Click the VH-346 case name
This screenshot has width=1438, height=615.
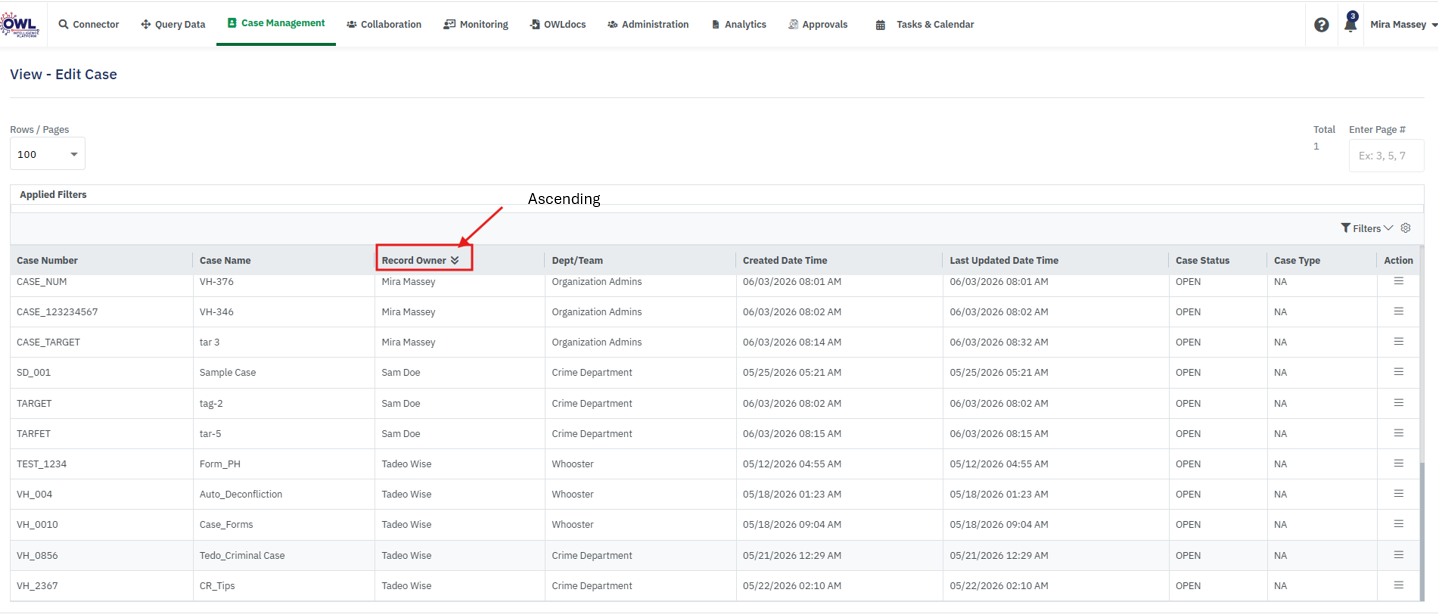(216, 312)
